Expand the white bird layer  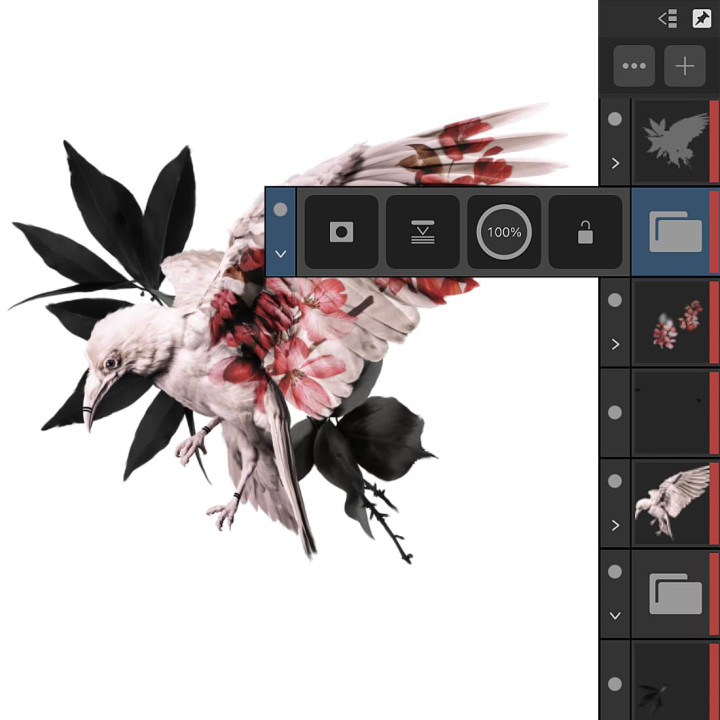point(615,525)
